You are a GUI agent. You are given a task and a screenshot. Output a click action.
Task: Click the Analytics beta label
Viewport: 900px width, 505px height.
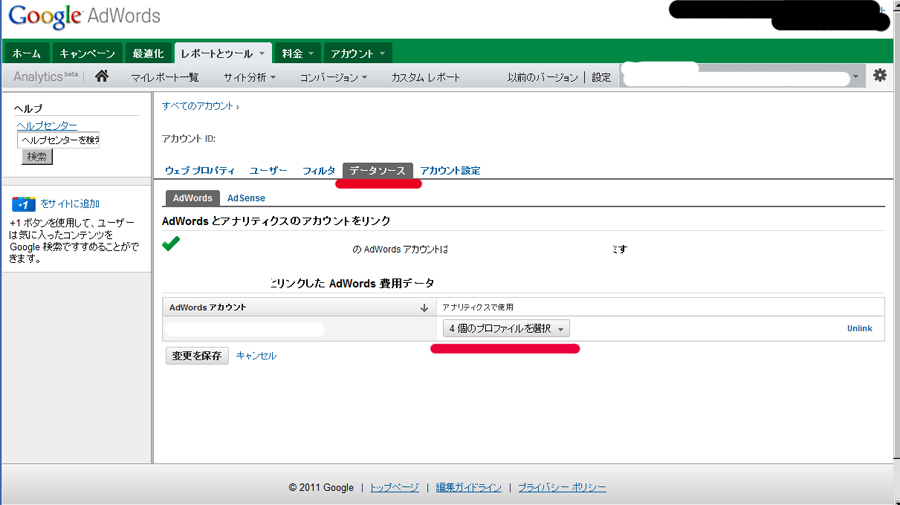(45, 76)
